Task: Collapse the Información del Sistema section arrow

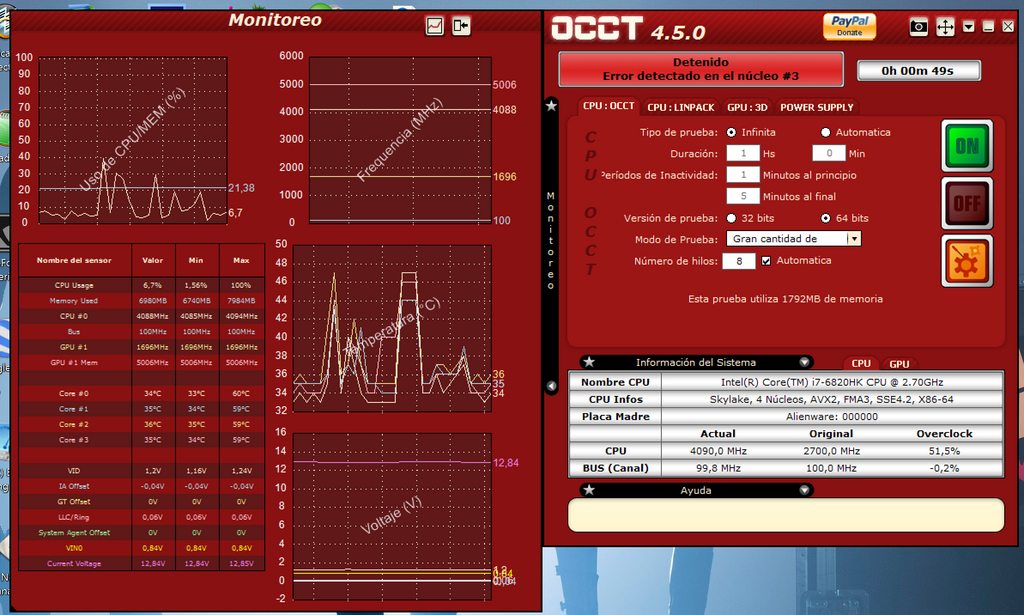Action: tap(805, 362)
